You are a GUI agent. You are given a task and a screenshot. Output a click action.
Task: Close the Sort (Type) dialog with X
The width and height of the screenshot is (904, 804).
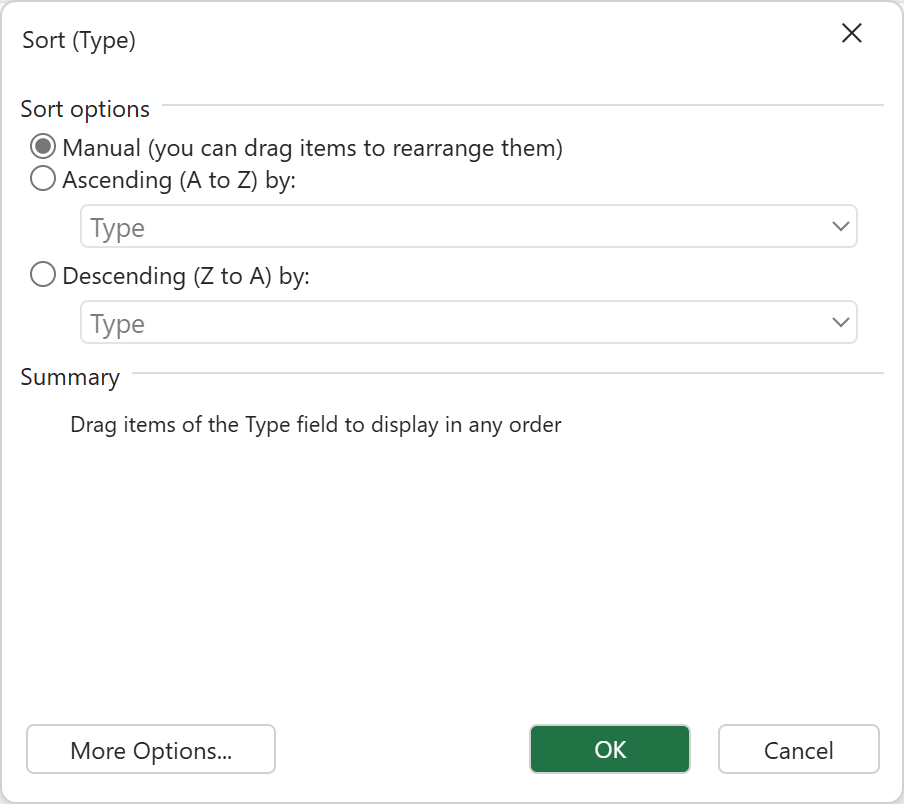pyautogui.click(x=851, y=33)
